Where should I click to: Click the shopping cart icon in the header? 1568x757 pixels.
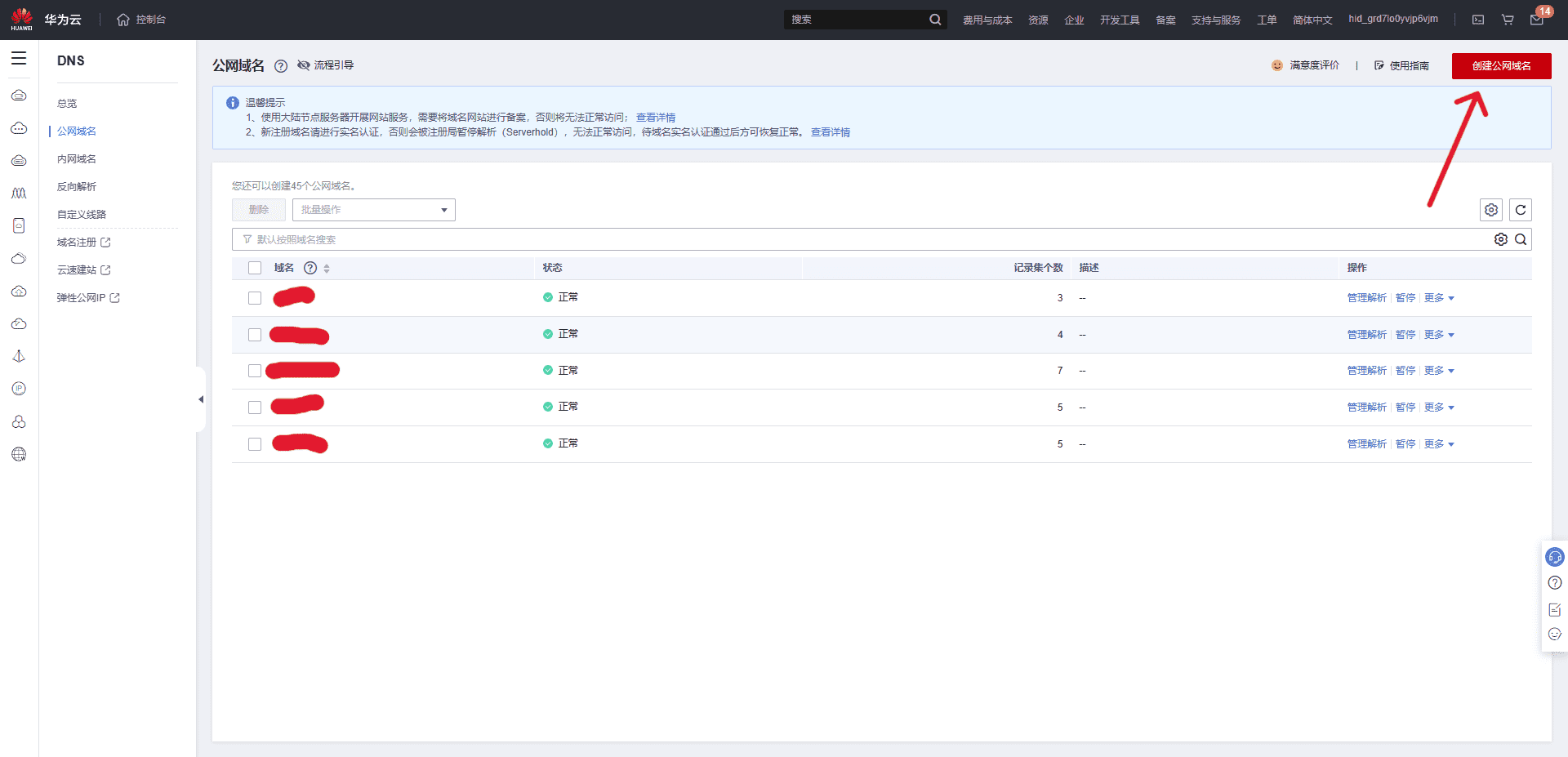pos(1508,20)
